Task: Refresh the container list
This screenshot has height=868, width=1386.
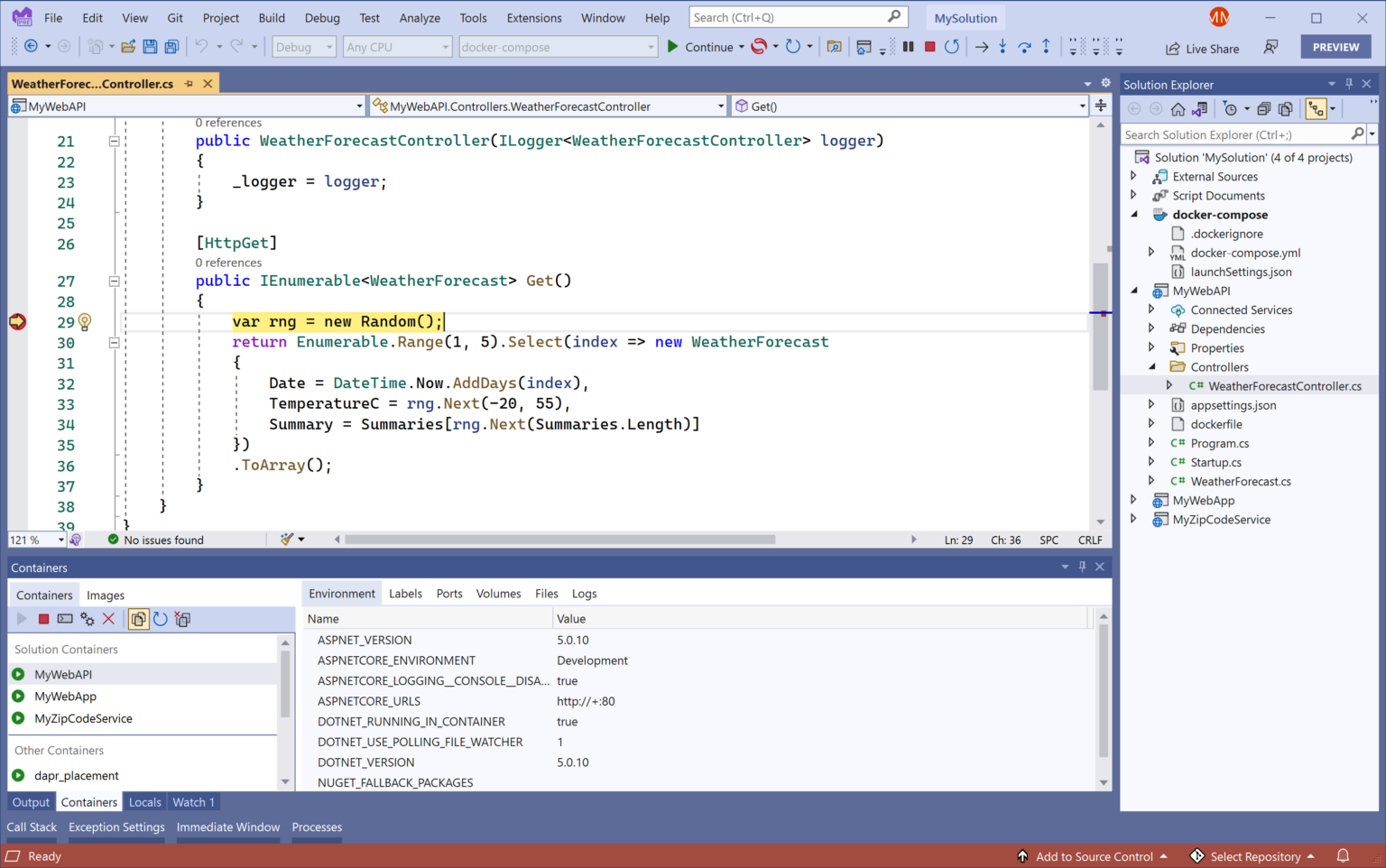Action: click(160, 619)
